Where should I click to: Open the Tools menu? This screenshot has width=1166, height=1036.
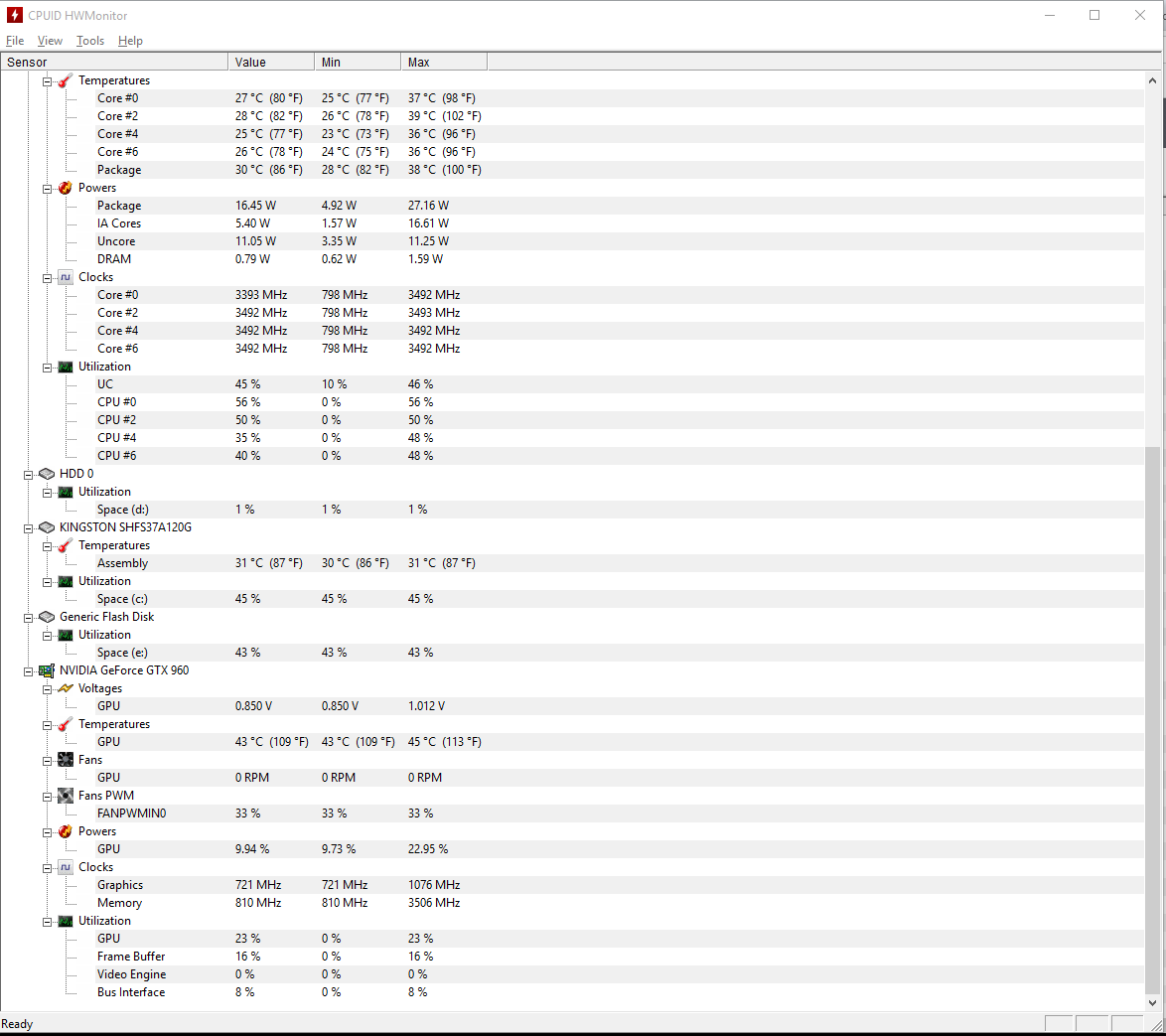90,41
